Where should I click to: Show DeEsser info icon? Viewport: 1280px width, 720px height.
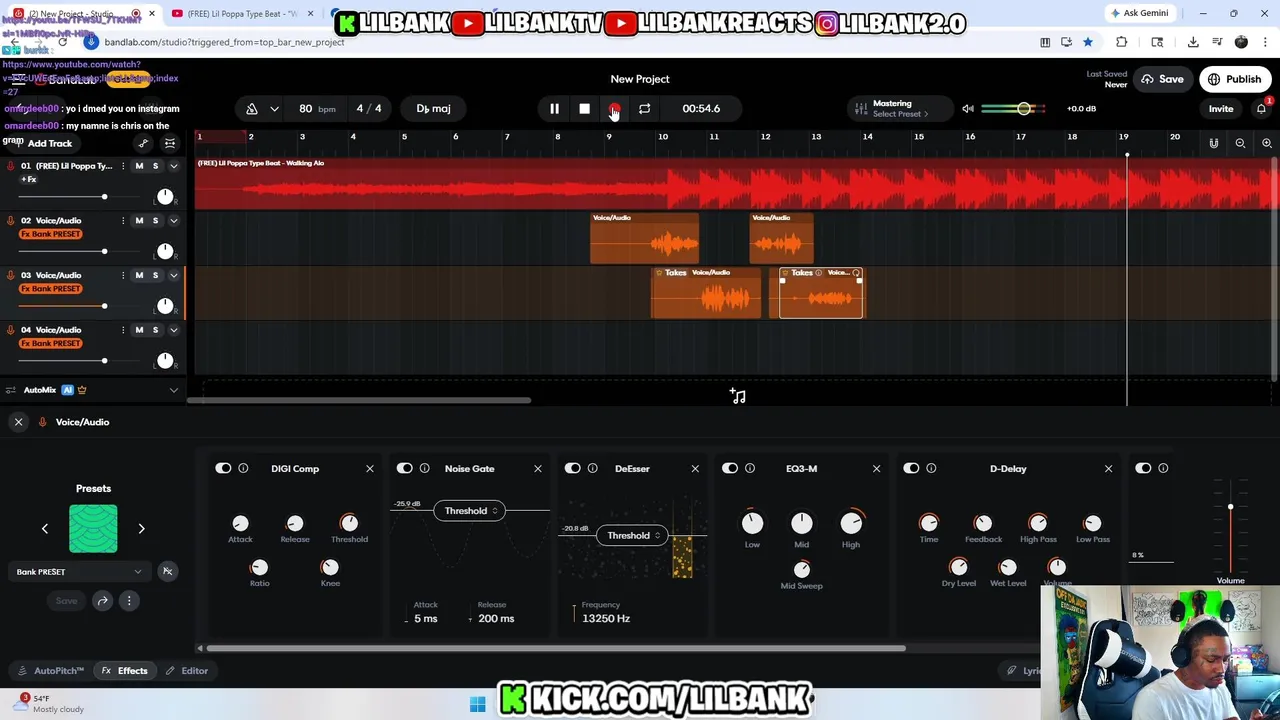pyautogui.click(x=592, y=468)
